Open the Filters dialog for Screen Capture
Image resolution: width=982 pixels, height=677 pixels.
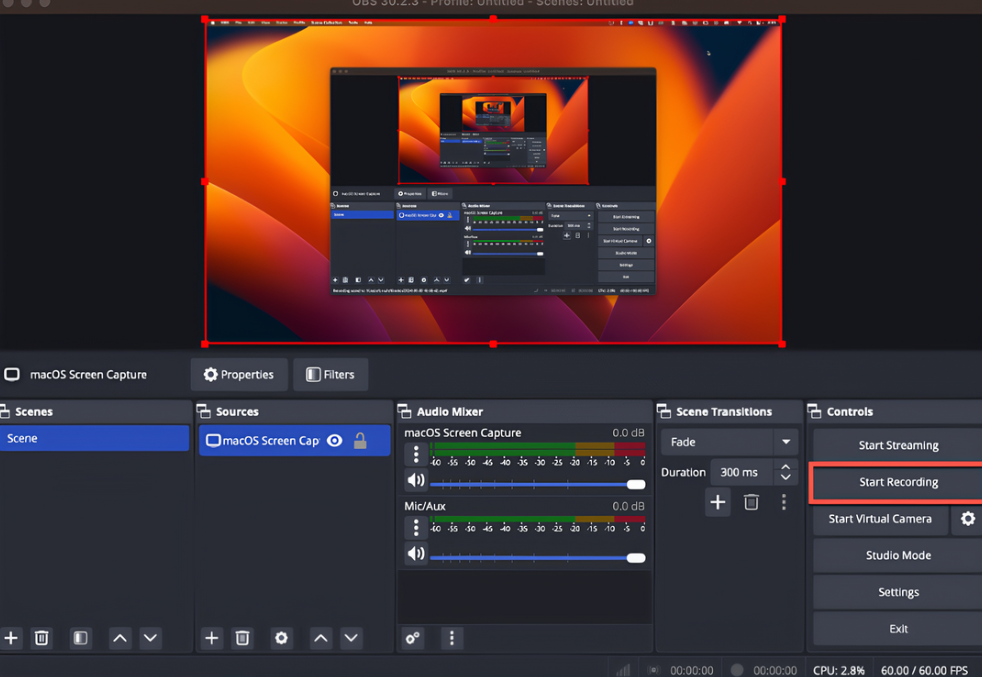coord(330,374)
